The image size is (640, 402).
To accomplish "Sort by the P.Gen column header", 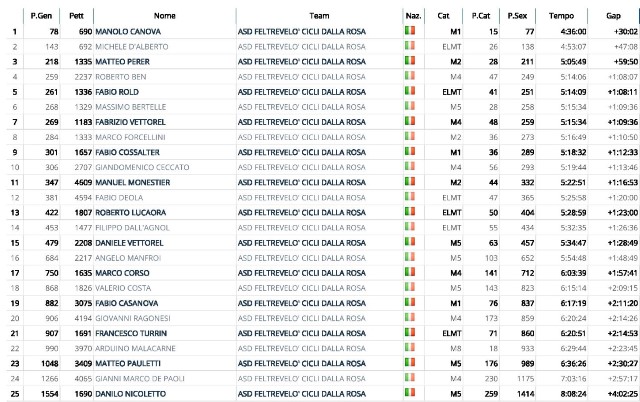I will (41, 16).
